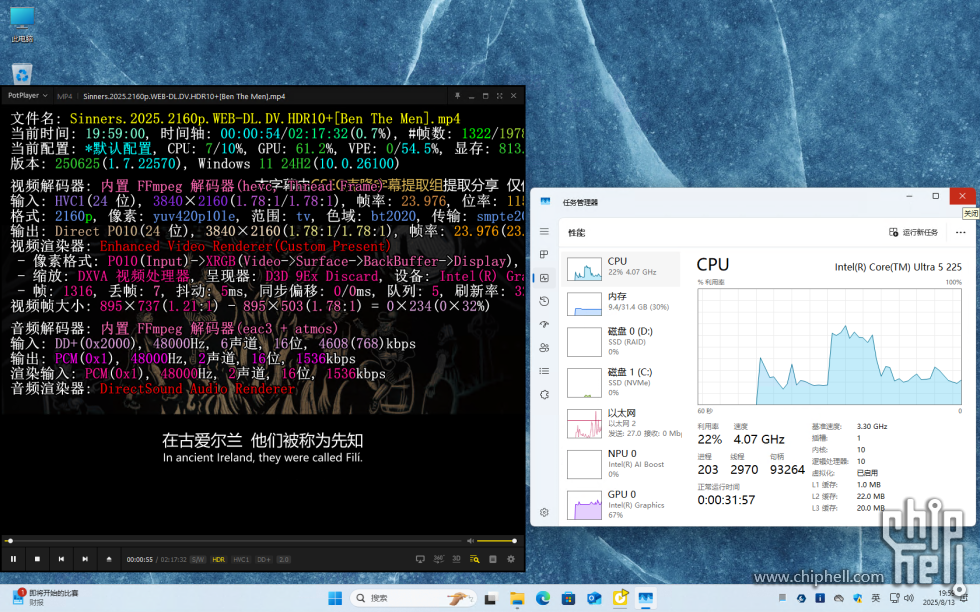Open the widgets news button on taskbar

tap(47, 598)
